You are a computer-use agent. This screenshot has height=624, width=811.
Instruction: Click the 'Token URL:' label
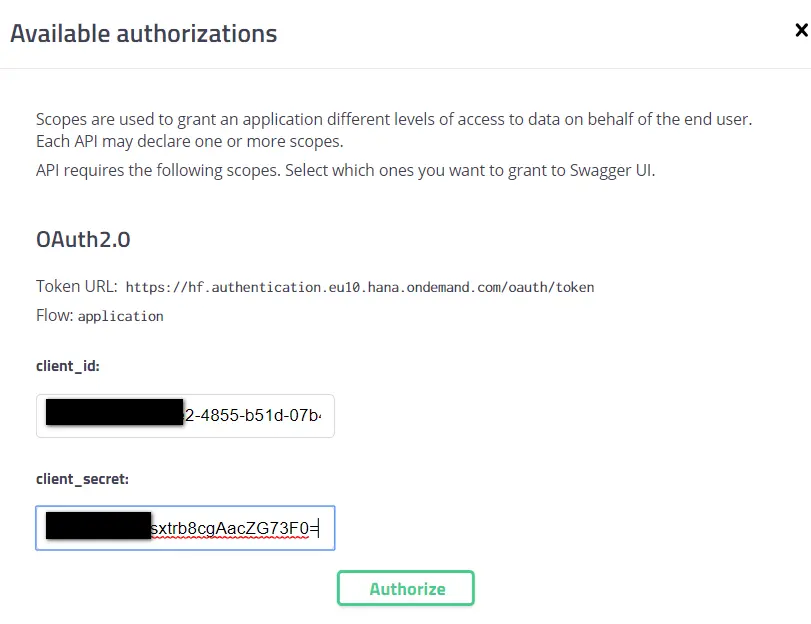click(x=77, y=286)
